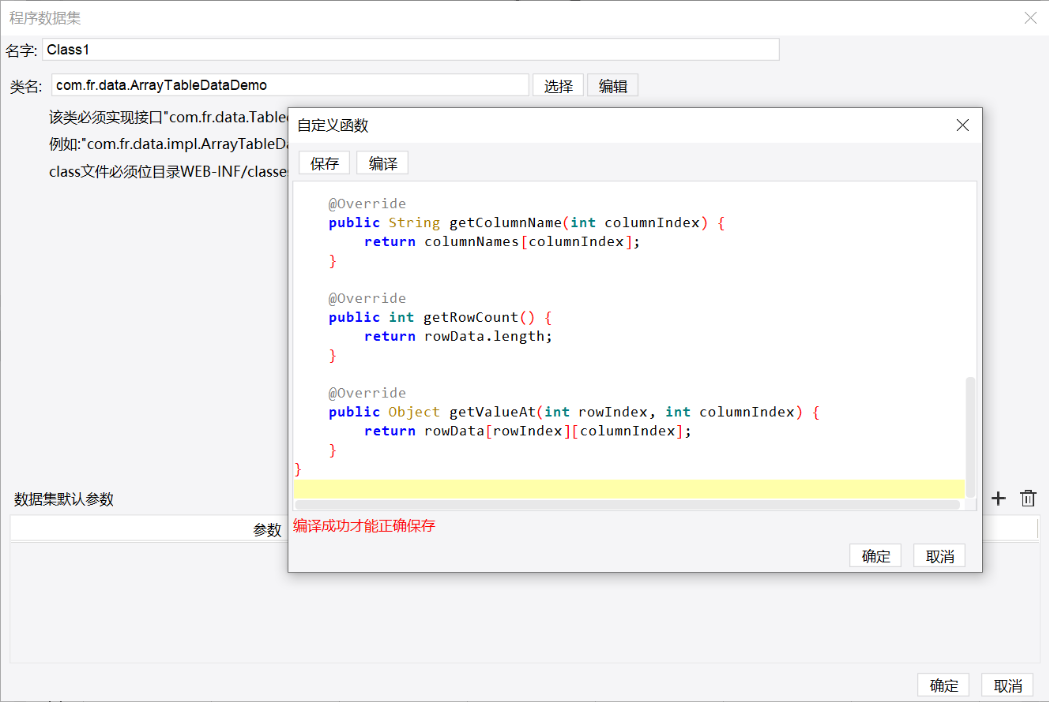Viewport: 1049px width, 702px height.
Task: Click the 参数 column header
Action: pyautogui.click(x=267, y=530)
